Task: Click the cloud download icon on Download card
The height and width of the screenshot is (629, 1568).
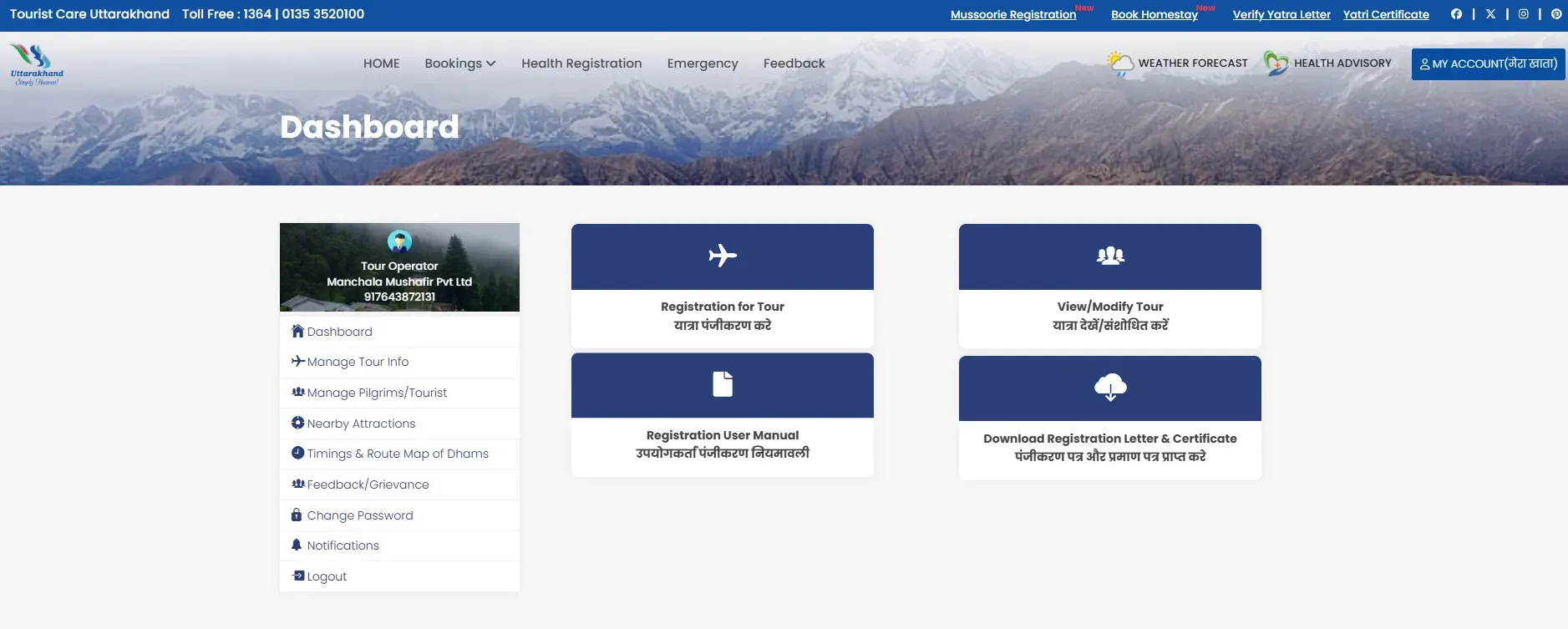Action: [1110, 387]
